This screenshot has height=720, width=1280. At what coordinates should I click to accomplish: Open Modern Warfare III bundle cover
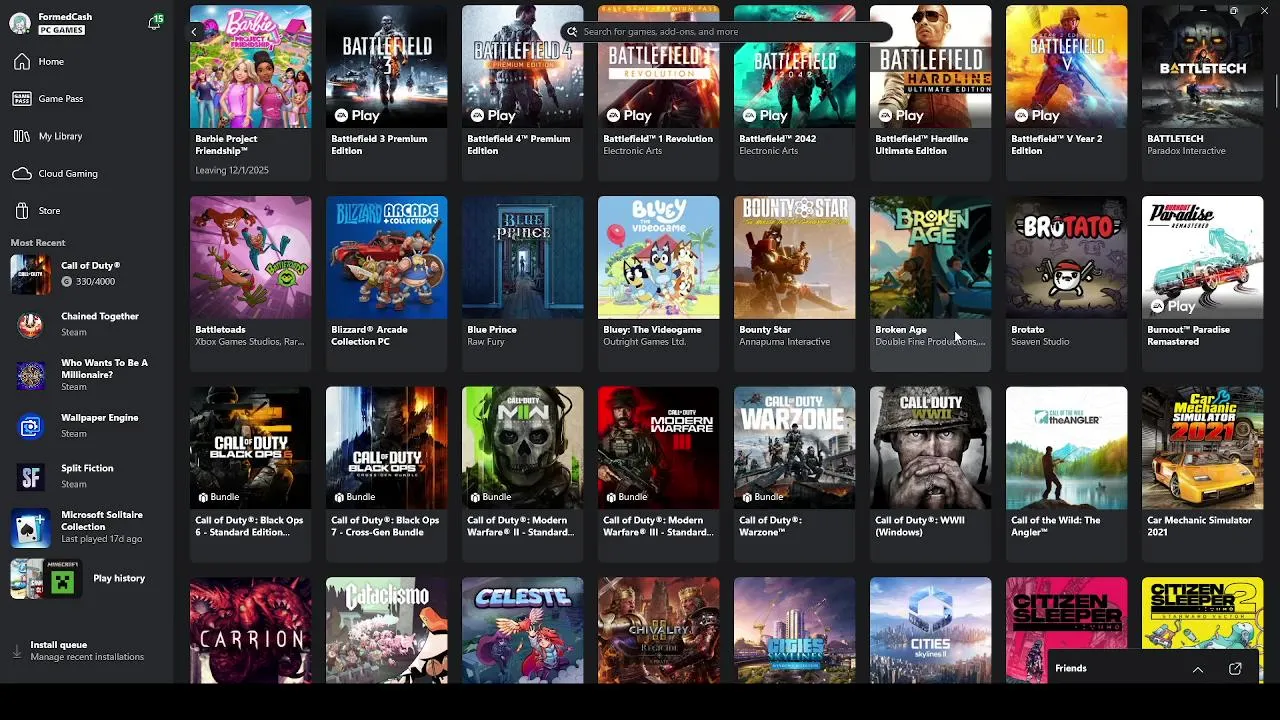click(658, 448)
